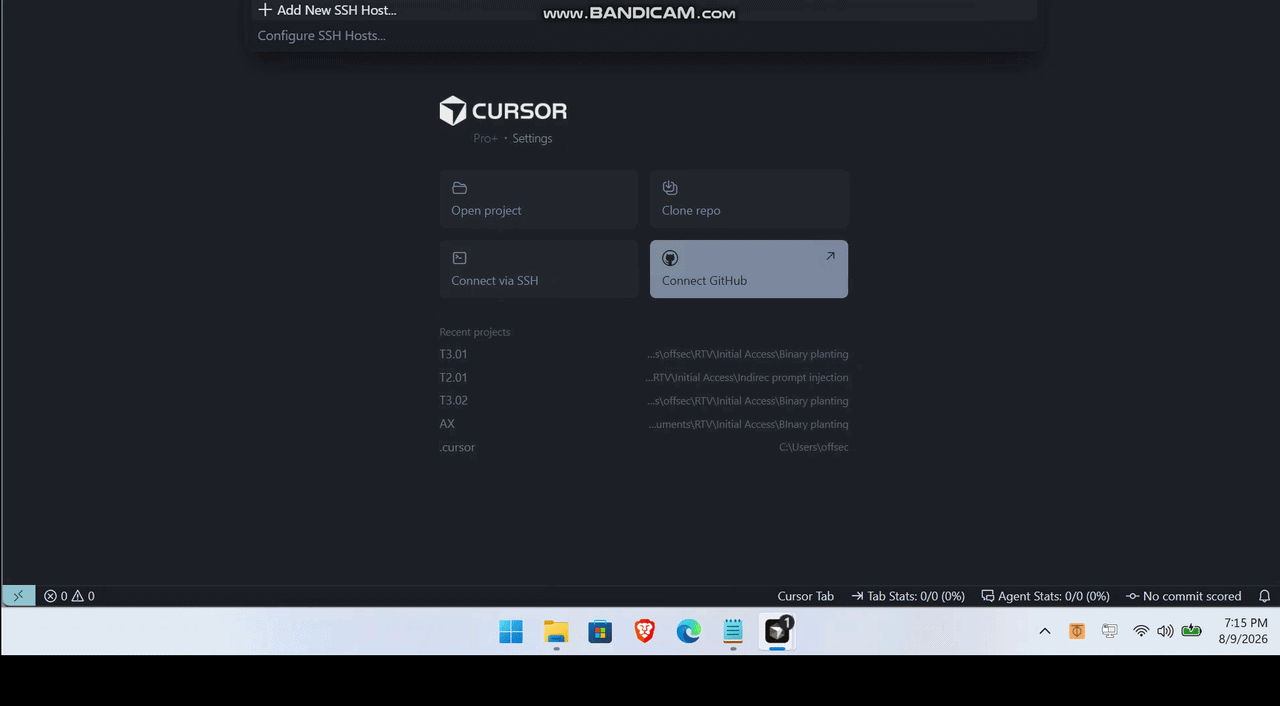1280x706 pixels.
Task: Open File Explorer from taskbar
Action: (556, 631)
